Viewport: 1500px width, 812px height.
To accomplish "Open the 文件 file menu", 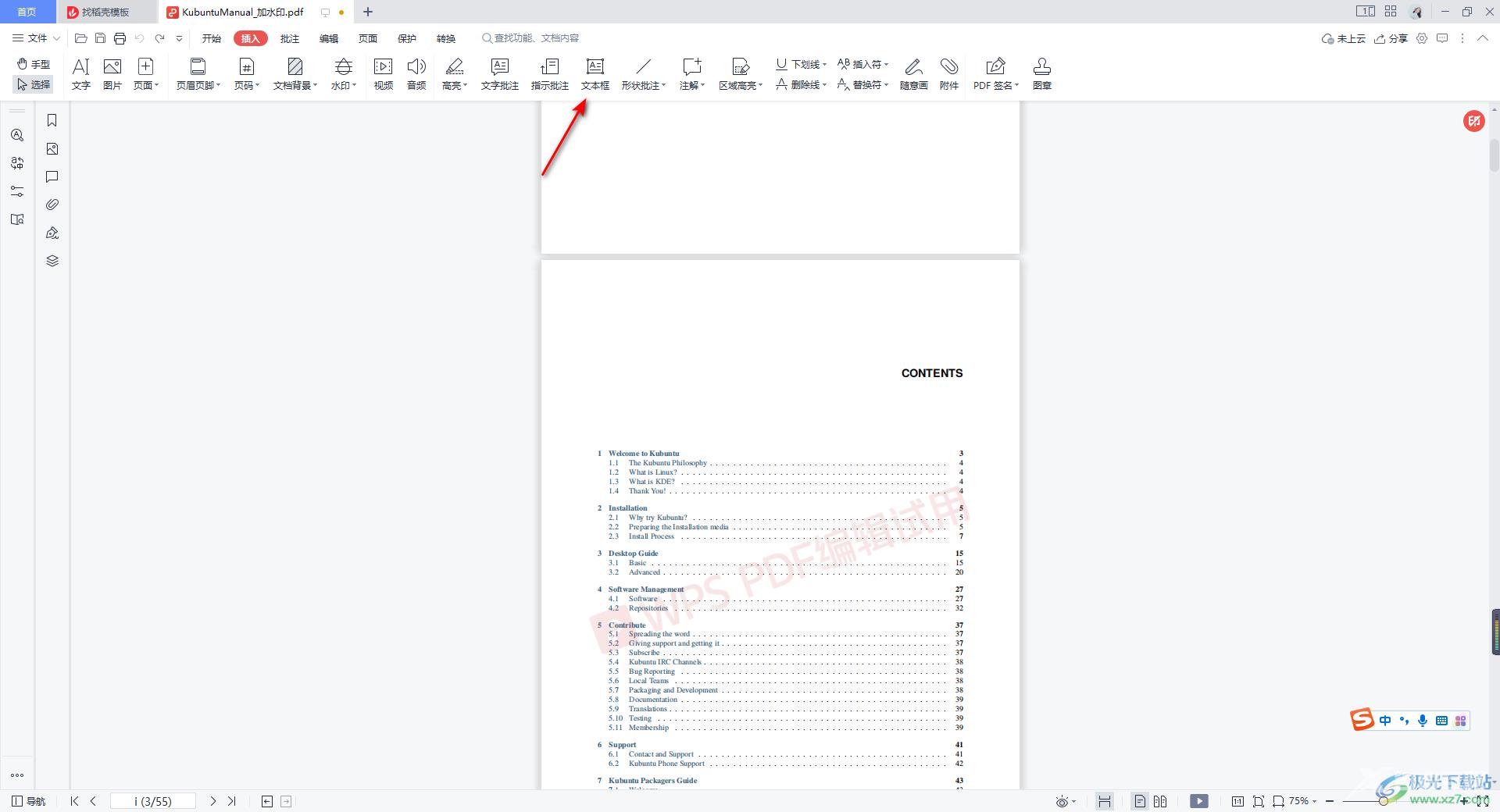I will 36,38.
